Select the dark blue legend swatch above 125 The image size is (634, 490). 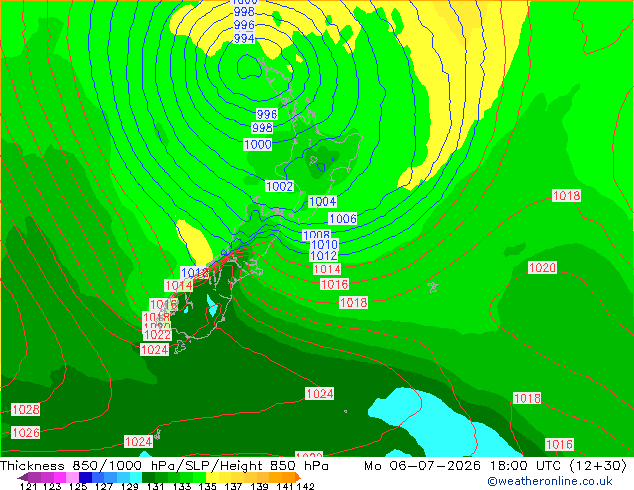[85, 477]
